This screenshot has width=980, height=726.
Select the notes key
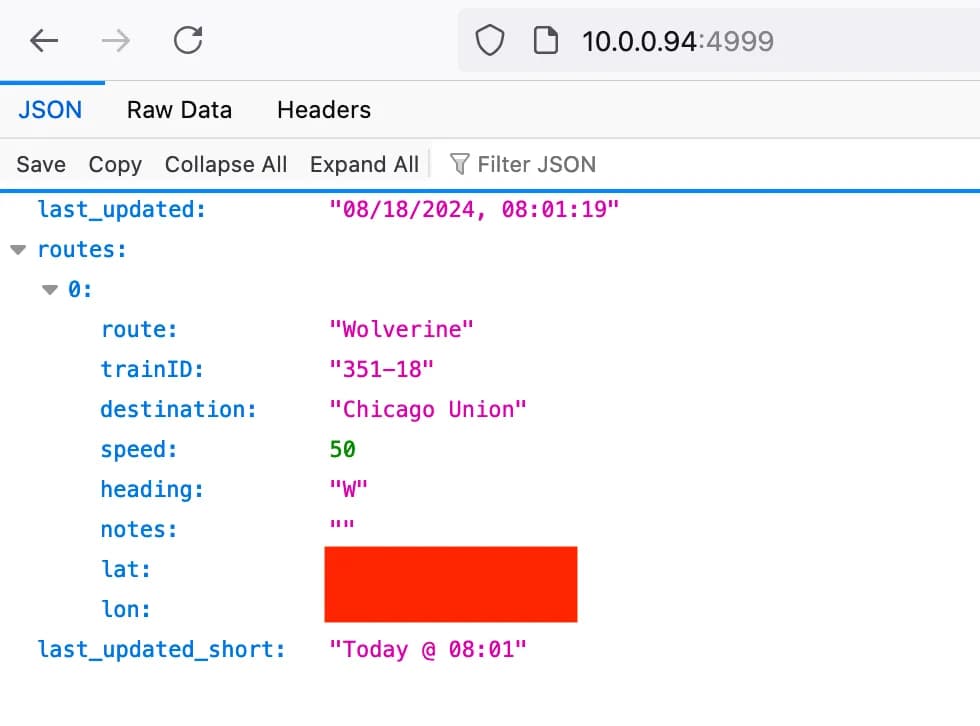click(x=139, y=530)
